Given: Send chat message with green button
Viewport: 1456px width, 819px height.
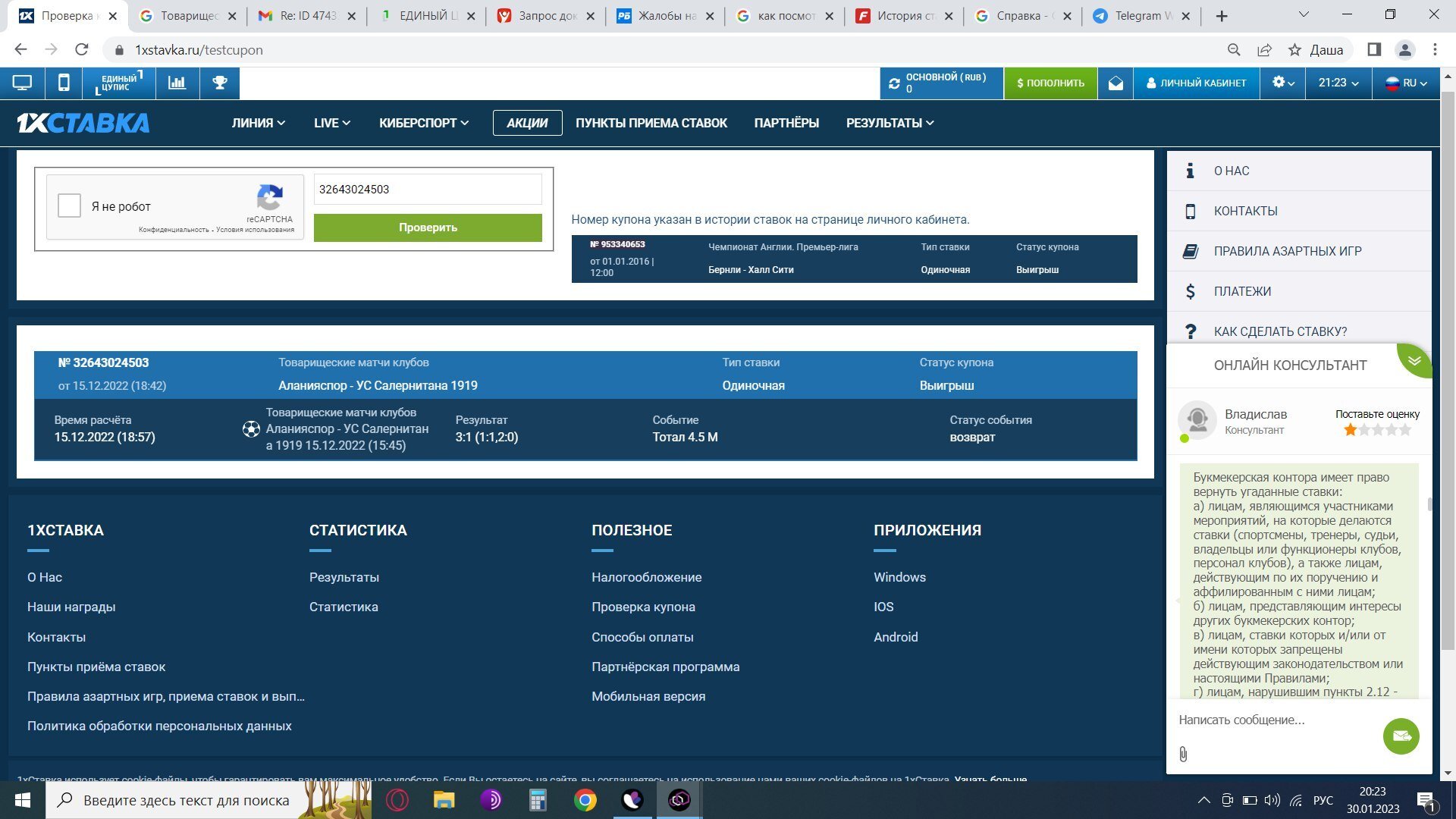Looking at the screenshot, I should click(1401, 736).
